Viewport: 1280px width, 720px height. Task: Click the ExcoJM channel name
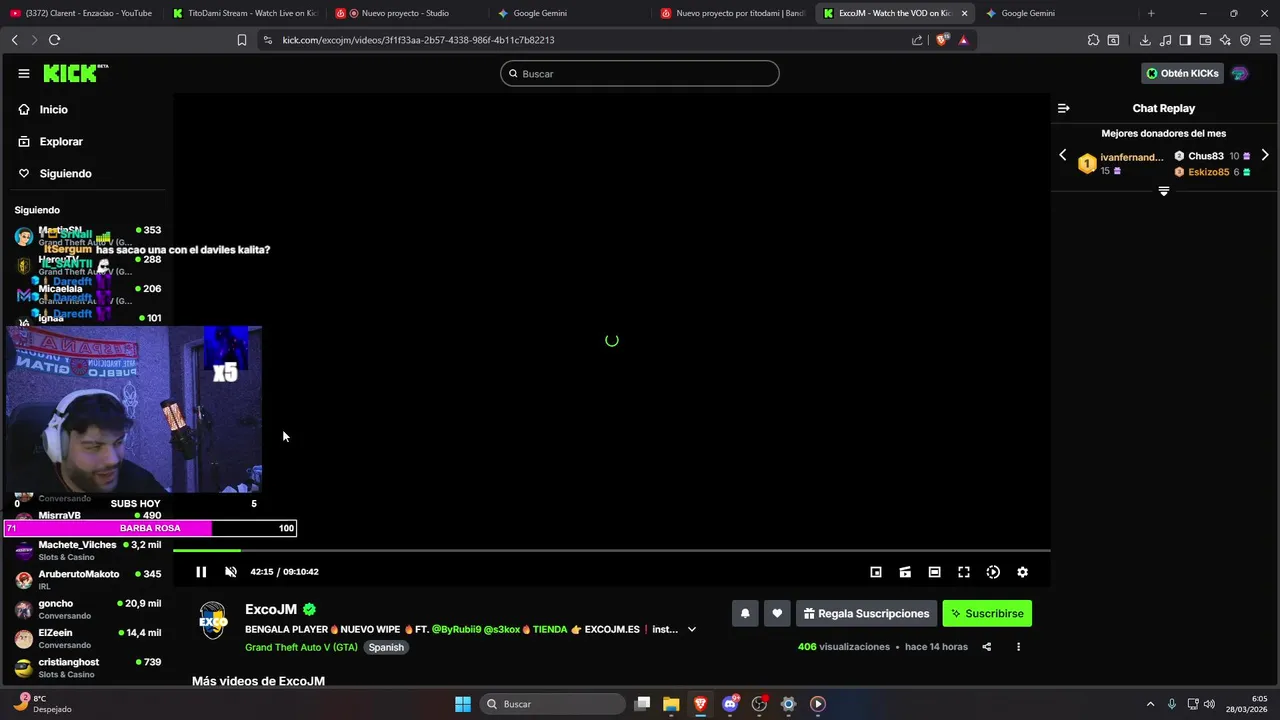tap(271, 609)
